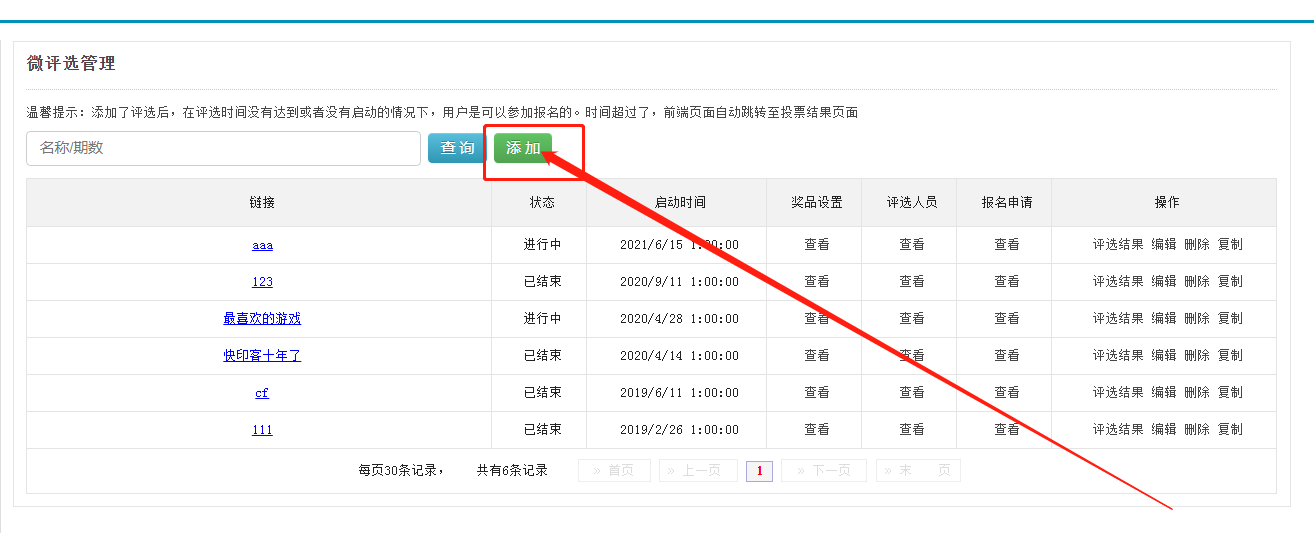Click the green 添加 button
The image size is (1314, 533).
[x=522, y=148]
